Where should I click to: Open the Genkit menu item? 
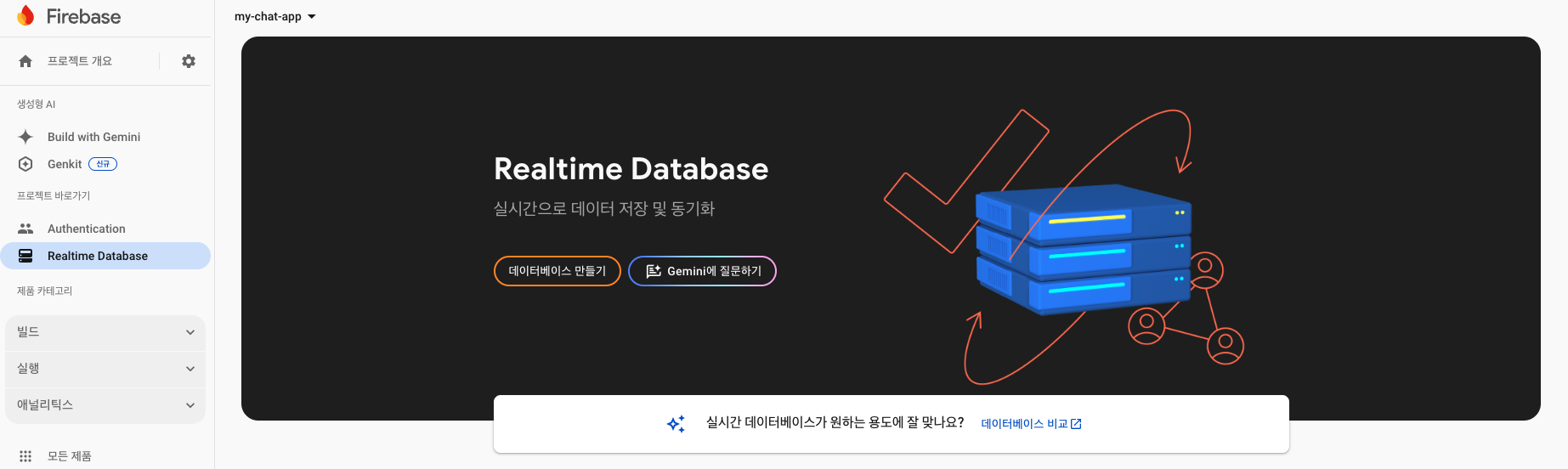65,164
